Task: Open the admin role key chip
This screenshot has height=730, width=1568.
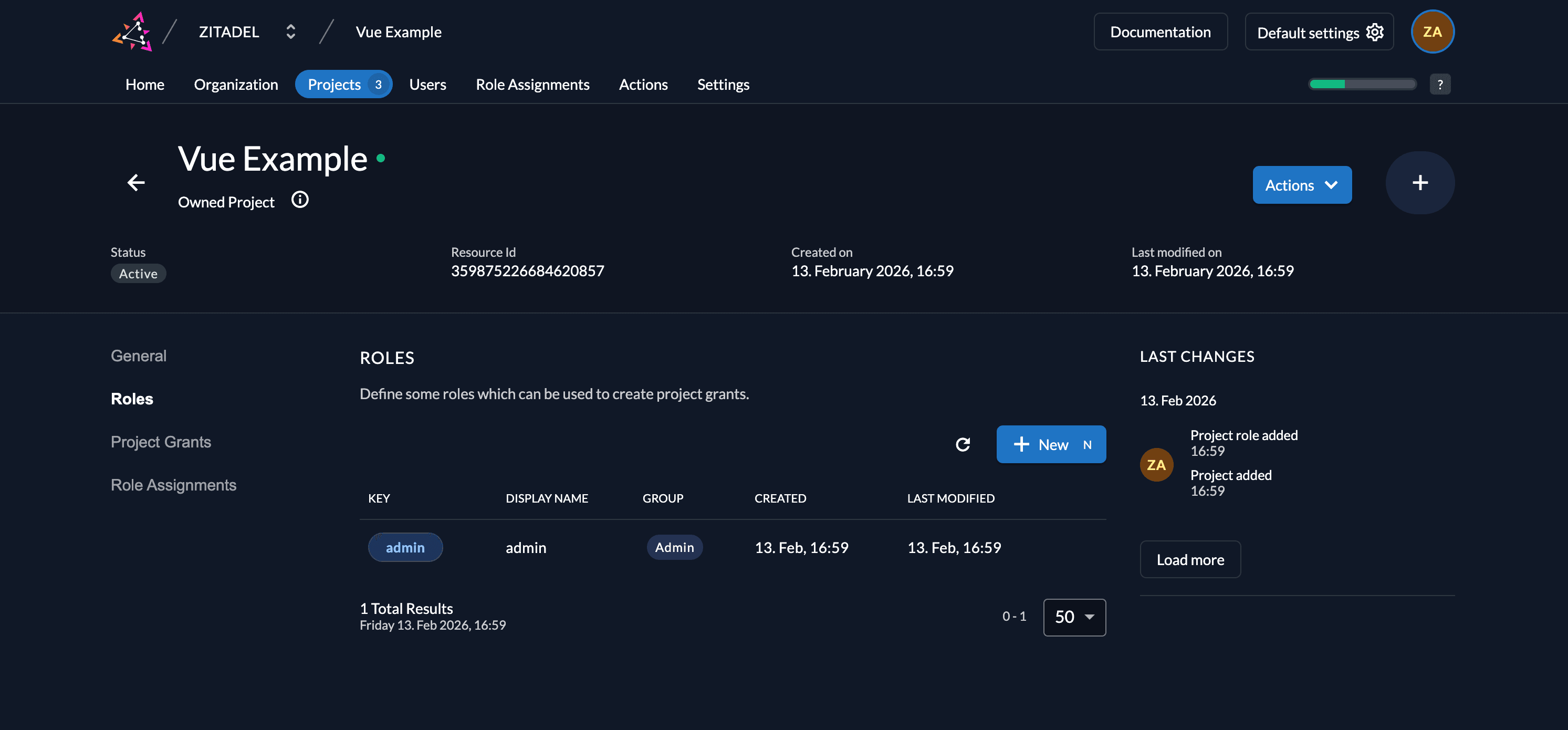Action: click(x=405, y=547)
